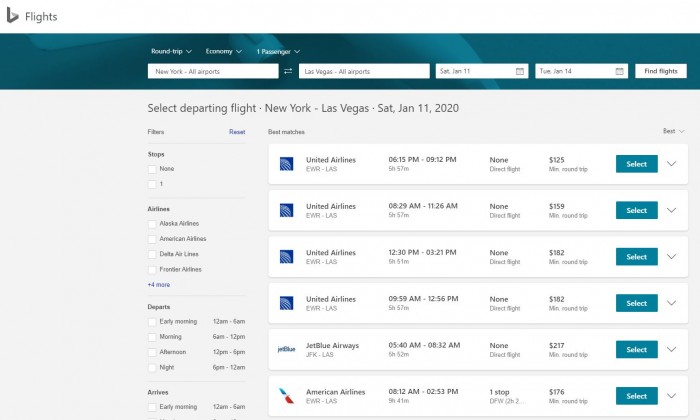Show +4 more airlines
The image size is (700, 420).
tap(158, 285)
